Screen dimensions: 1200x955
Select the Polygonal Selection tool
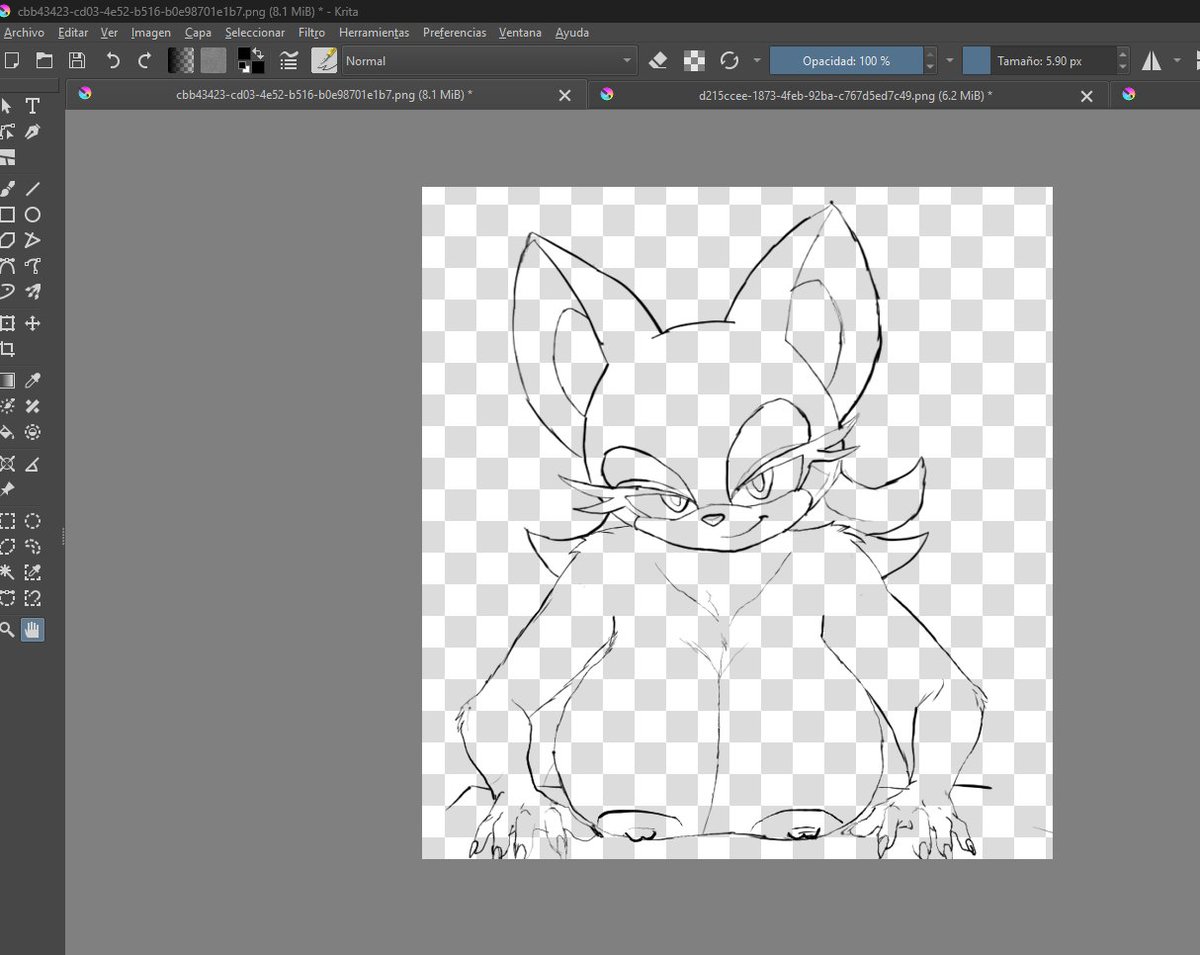click(x=7, y=546)
